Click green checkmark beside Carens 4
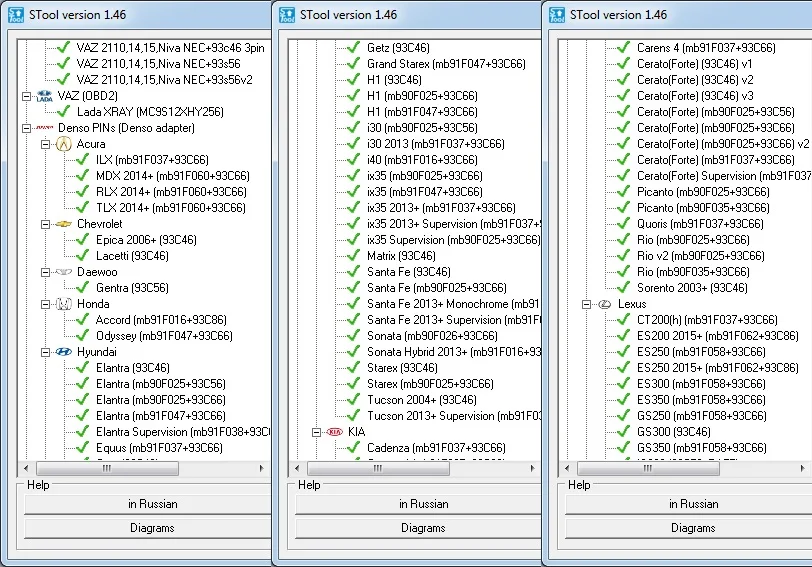The width and height of the screenshot is (812, 567). coord(624,48)
